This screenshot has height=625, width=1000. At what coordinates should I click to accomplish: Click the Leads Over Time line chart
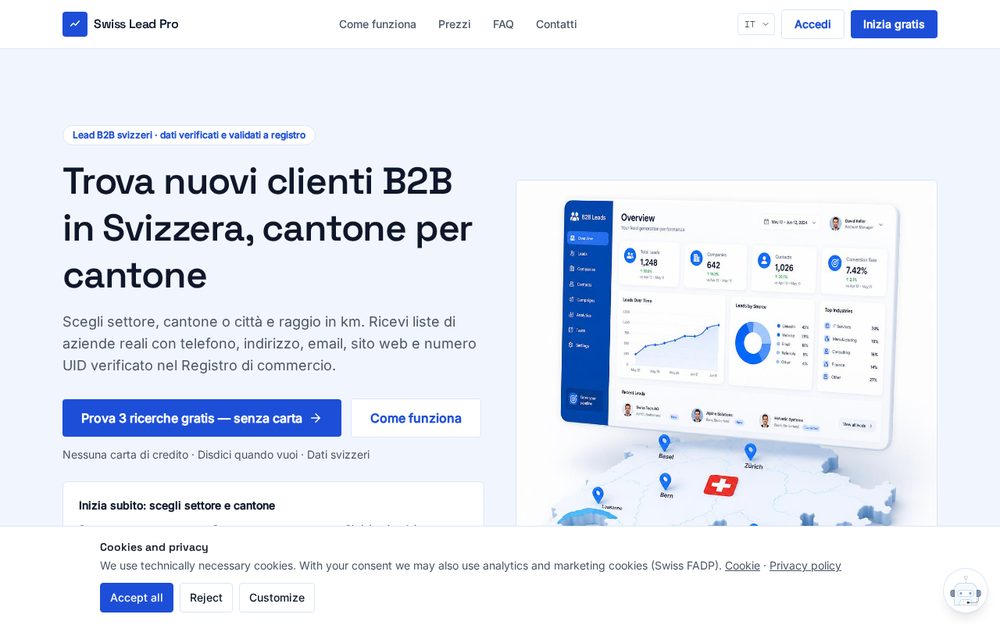tap(672, 338)
